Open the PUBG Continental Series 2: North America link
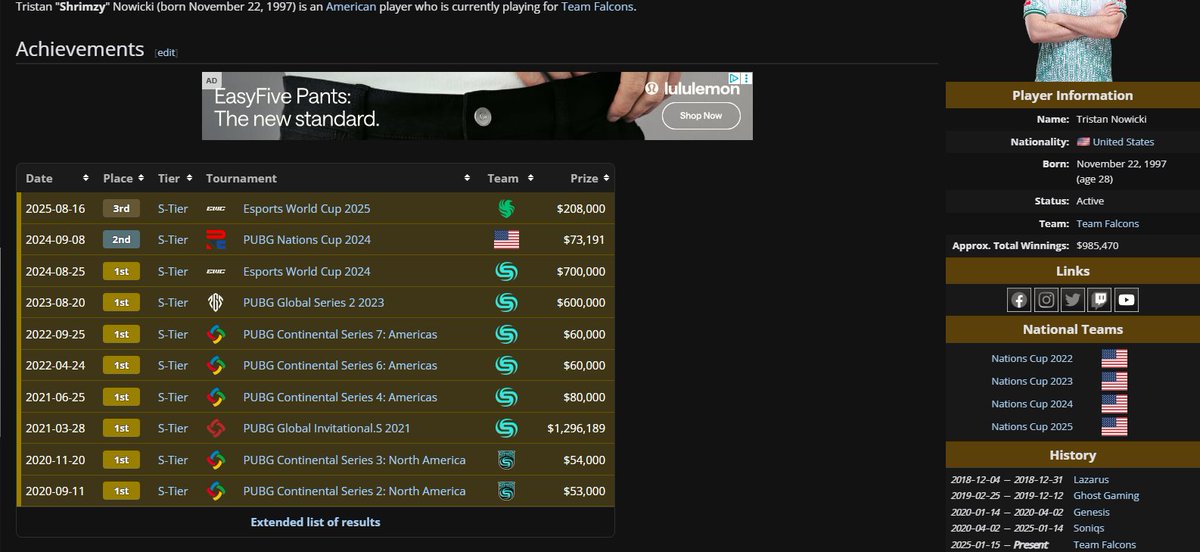This screenshot has width=1200, height=552. pyautogui.click(x=354, y=491)
